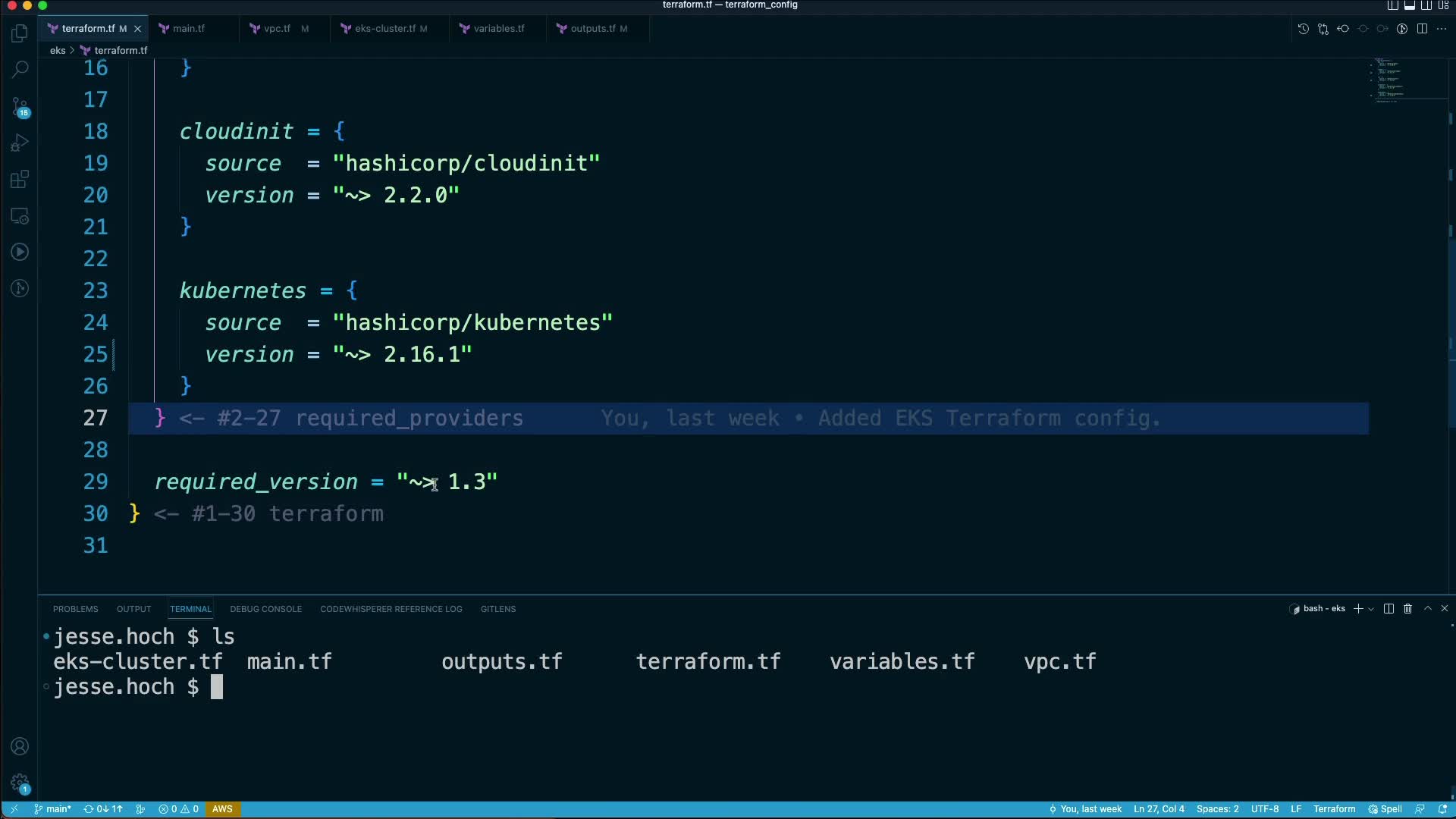Open the new terminal profile dropdown arrow
This screenshot has height=819, width=1456.
pos(1371,609)
